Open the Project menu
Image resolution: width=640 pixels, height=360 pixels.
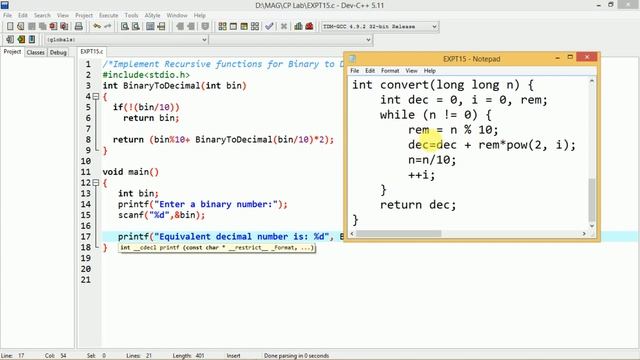point(84,15)
